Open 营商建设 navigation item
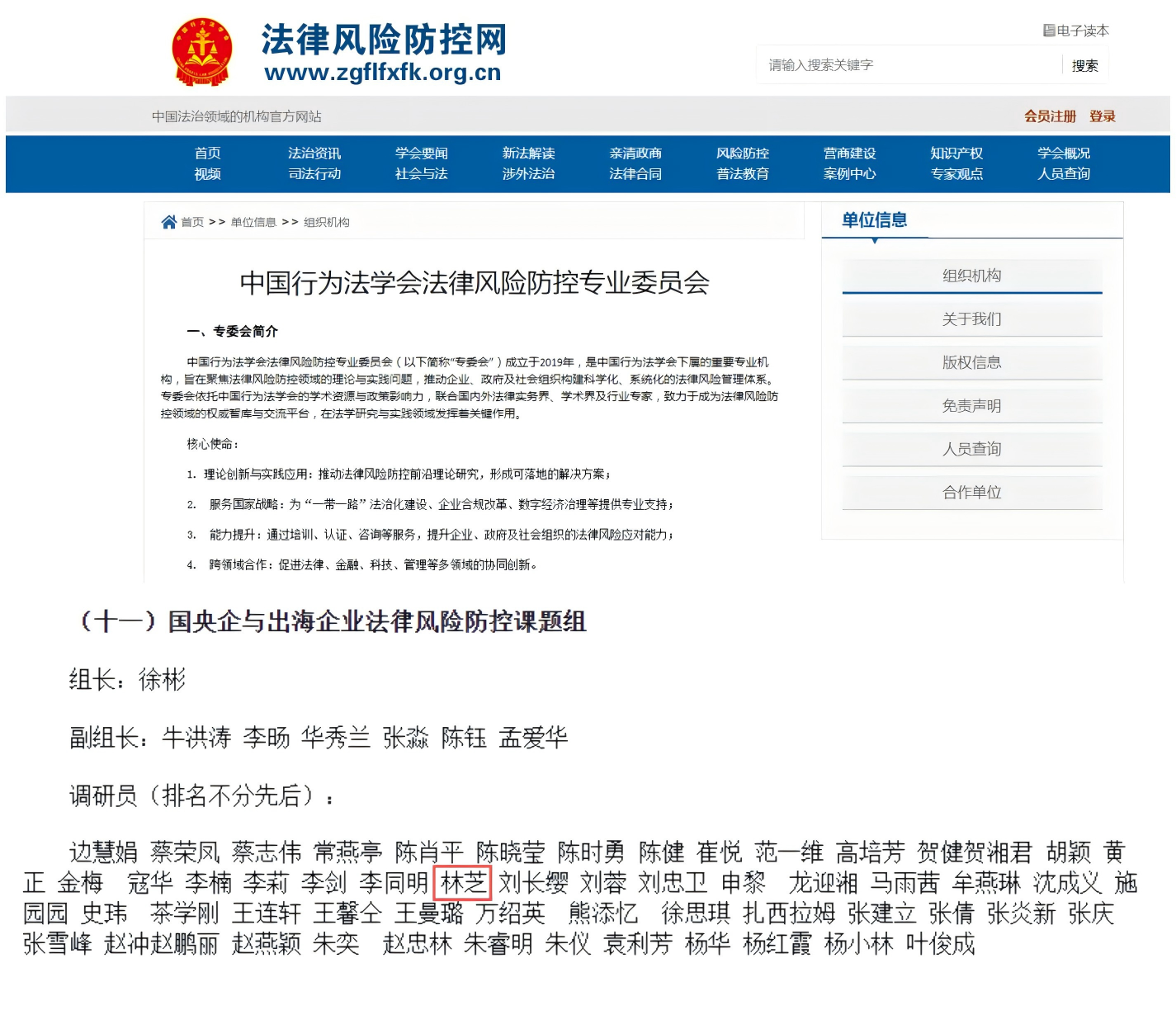 [x=850, y=153]
